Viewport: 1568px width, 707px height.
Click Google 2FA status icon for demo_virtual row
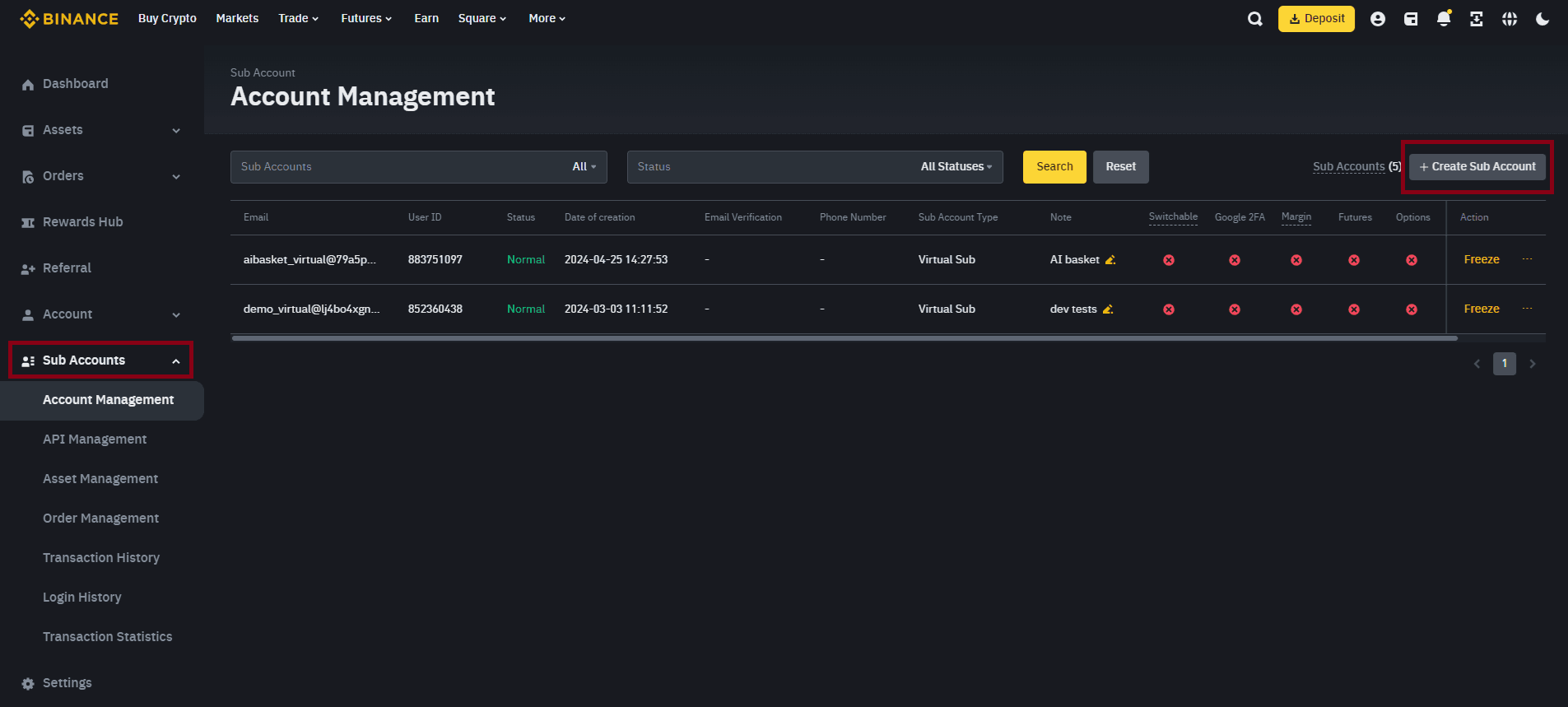pyautogui.click(x=1235, y=309)
